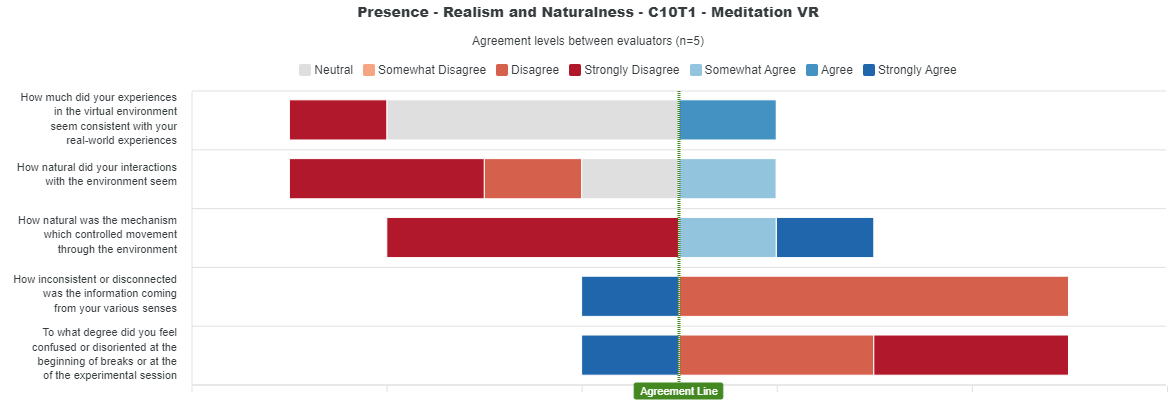Click Strongly Disagree bar in confused or disoriented row
The image size is (1176, 400).
[x=970, y=356]
